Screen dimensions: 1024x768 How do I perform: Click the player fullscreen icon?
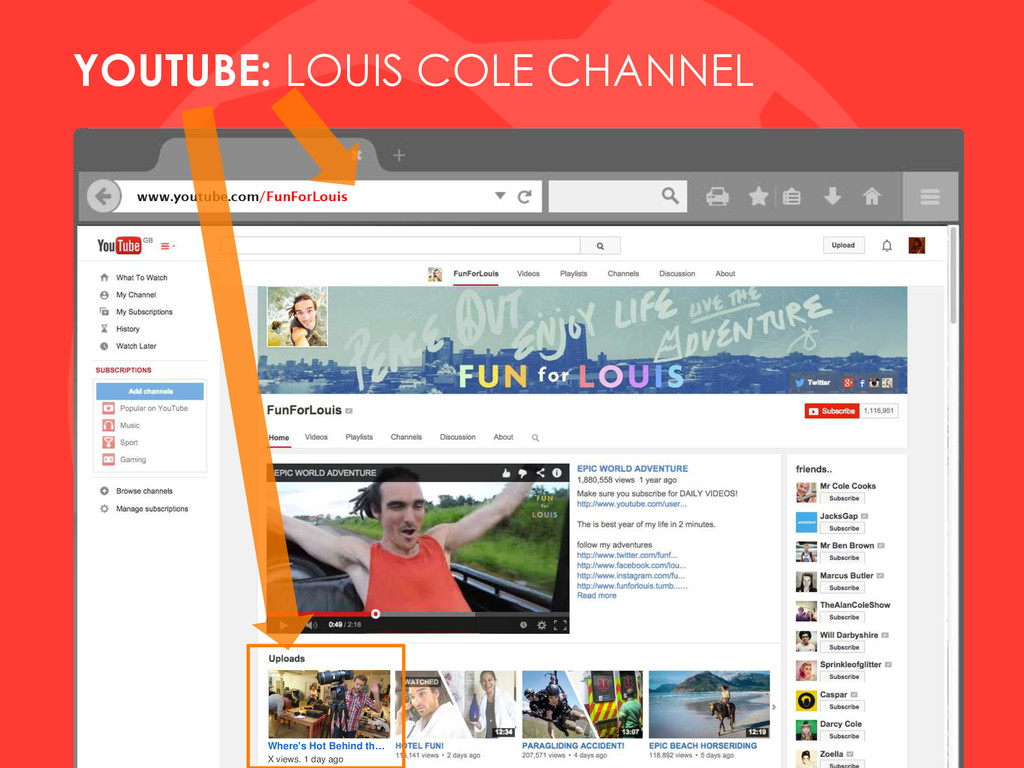[560, 625]
